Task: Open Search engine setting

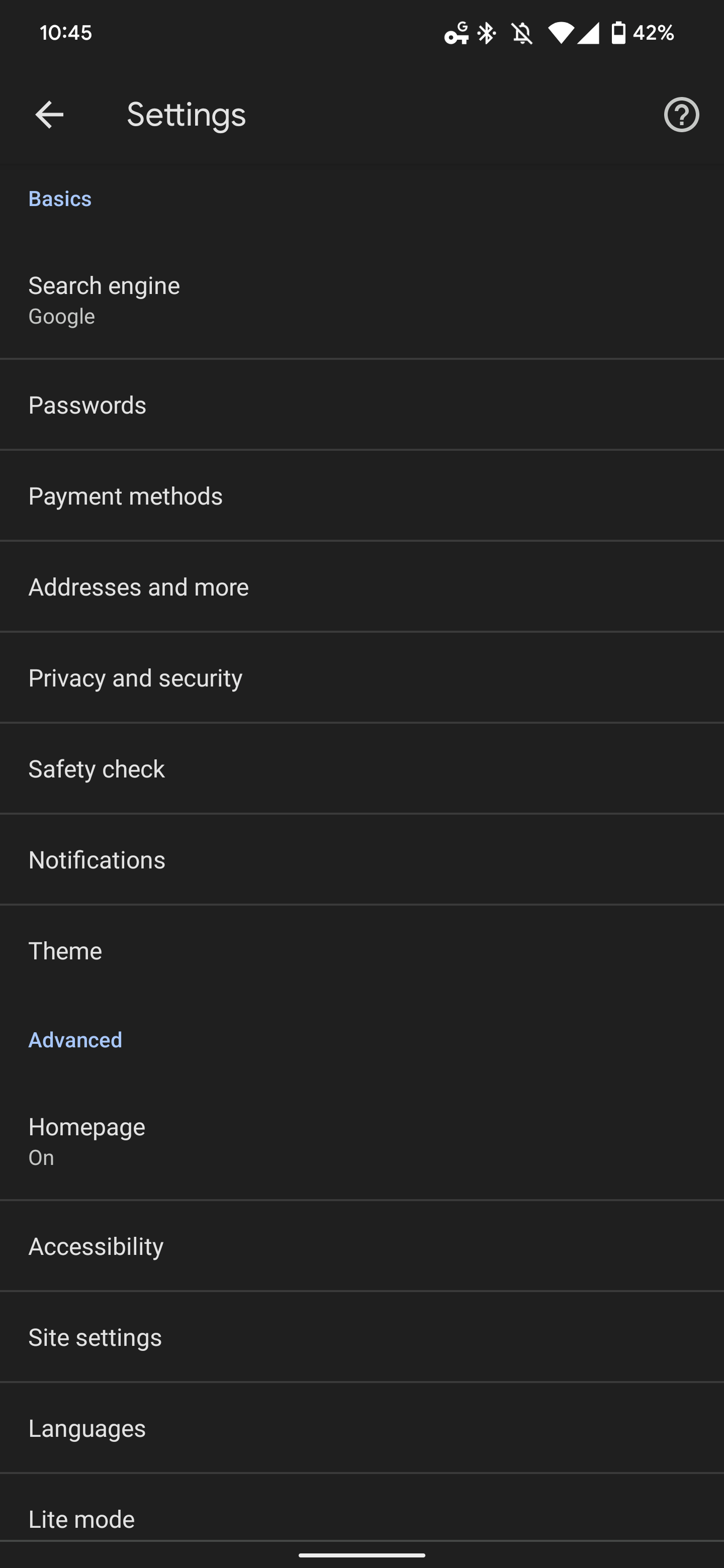Action: (361, 300)
